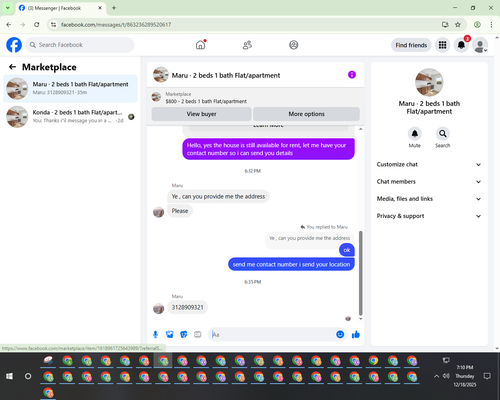
Task: Select the Konda conversation in the list
Action: click(70, 117)
